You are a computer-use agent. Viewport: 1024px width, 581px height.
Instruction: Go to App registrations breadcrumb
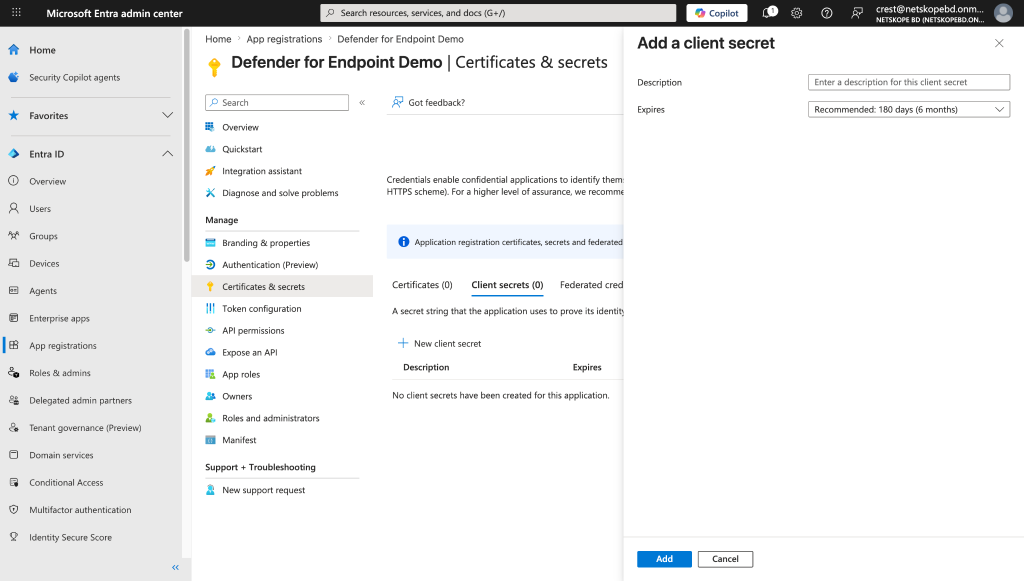tap(284, 39)
